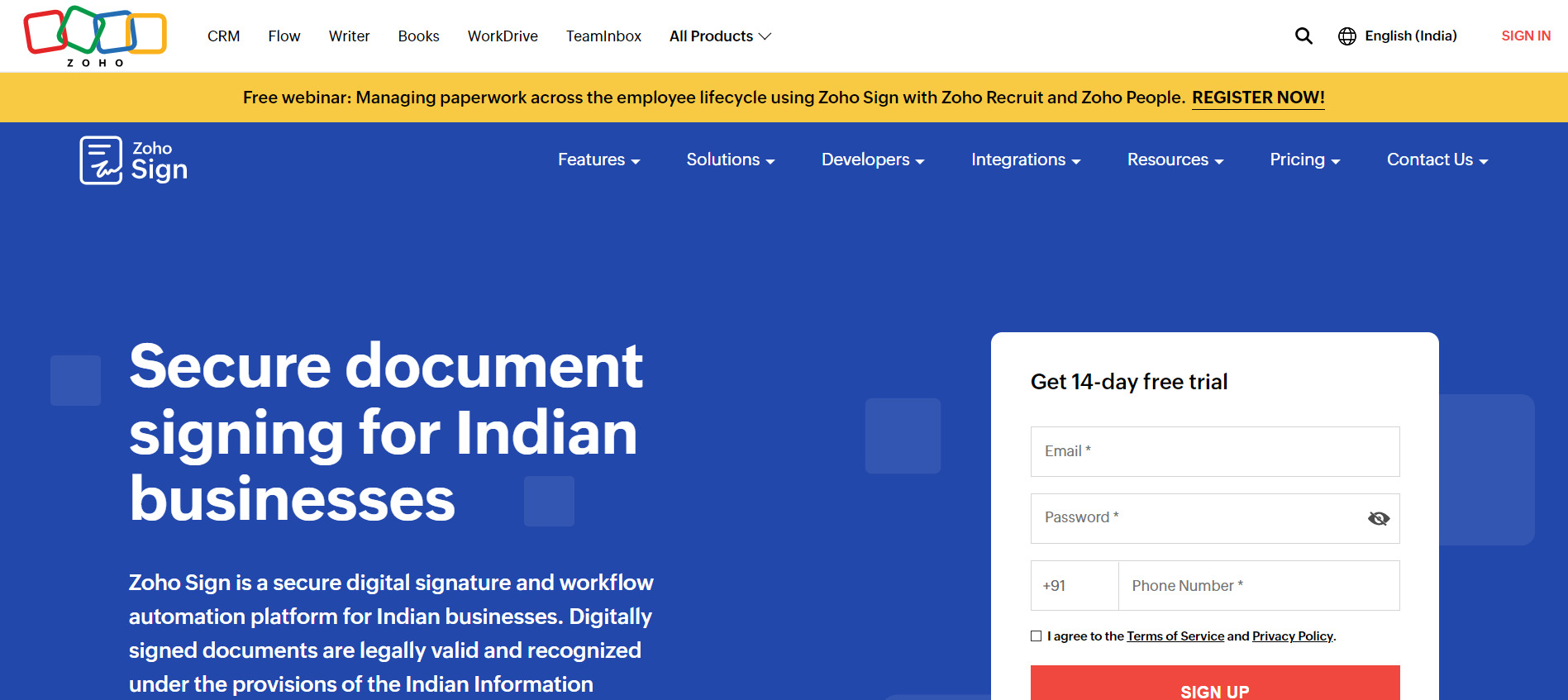Click the Zoho Sign logo
The image size is (1568, 700).
pos(134,160)
